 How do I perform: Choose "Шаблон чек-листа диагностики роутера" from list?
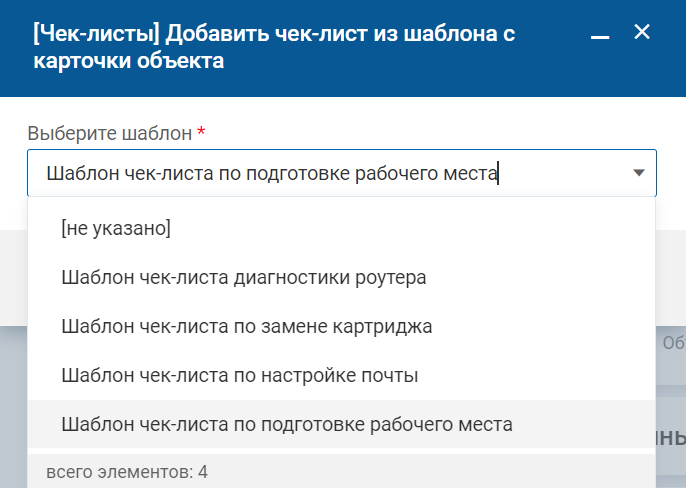click(244, 277)
